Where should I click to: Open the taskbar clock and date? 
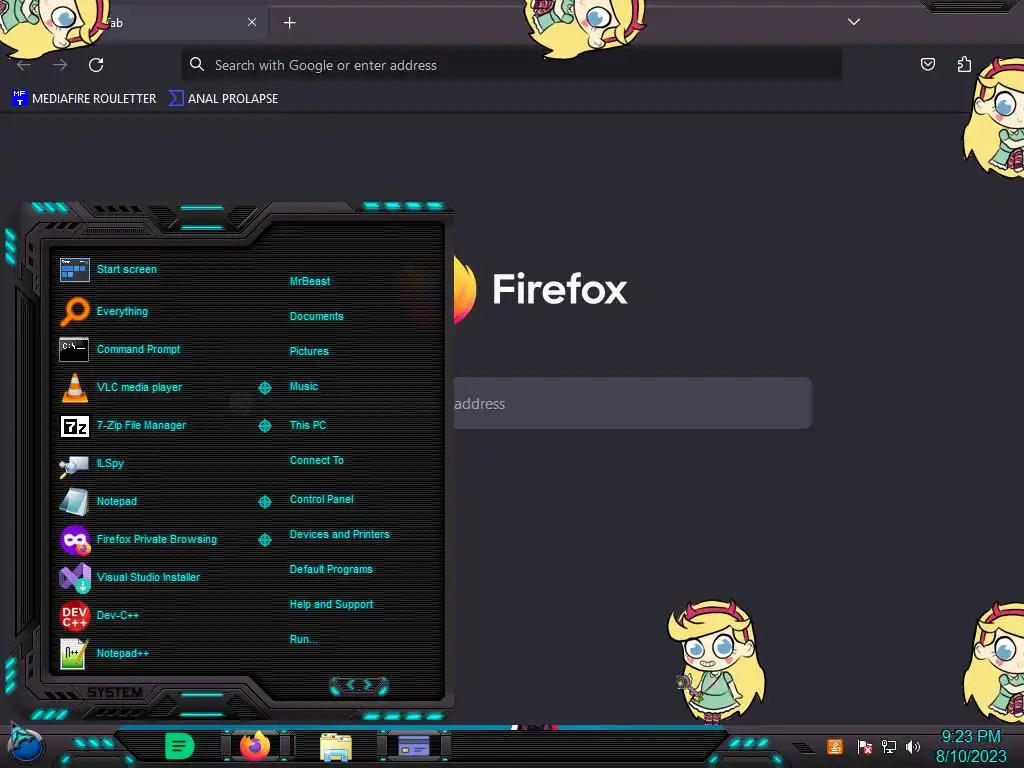pyautogui.click(x=971, y=746)
